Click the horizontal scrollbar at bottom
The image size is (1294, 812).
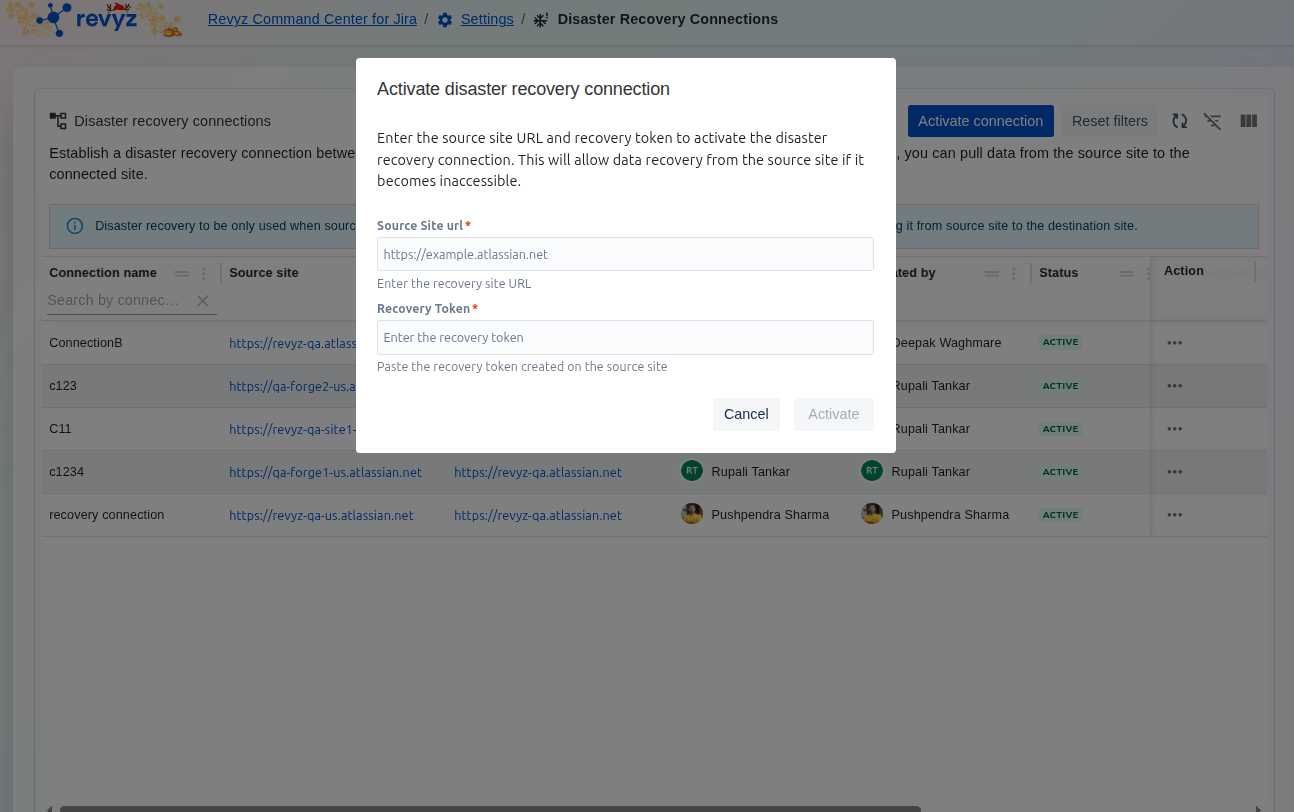click(x=490, y=807)
